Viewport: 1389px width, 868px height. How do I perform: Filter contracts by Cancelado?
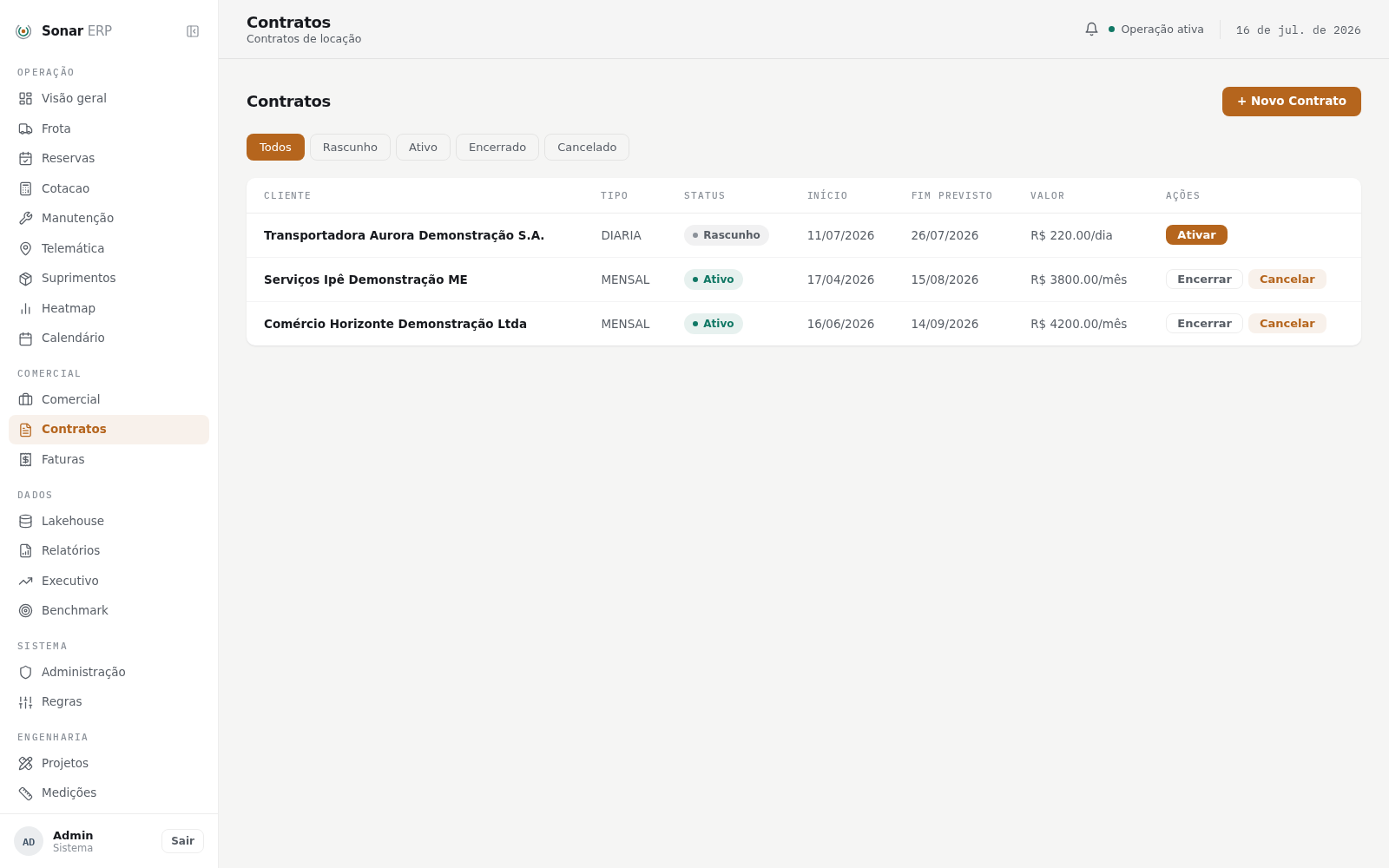(x=587, y=147)
